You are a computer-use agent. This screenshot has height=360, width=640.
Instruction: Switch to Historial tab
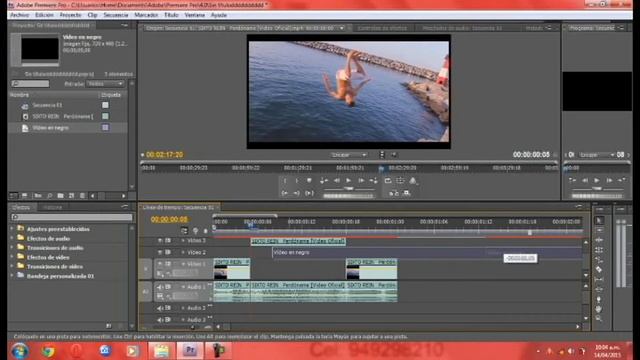[x=53, y=207]
